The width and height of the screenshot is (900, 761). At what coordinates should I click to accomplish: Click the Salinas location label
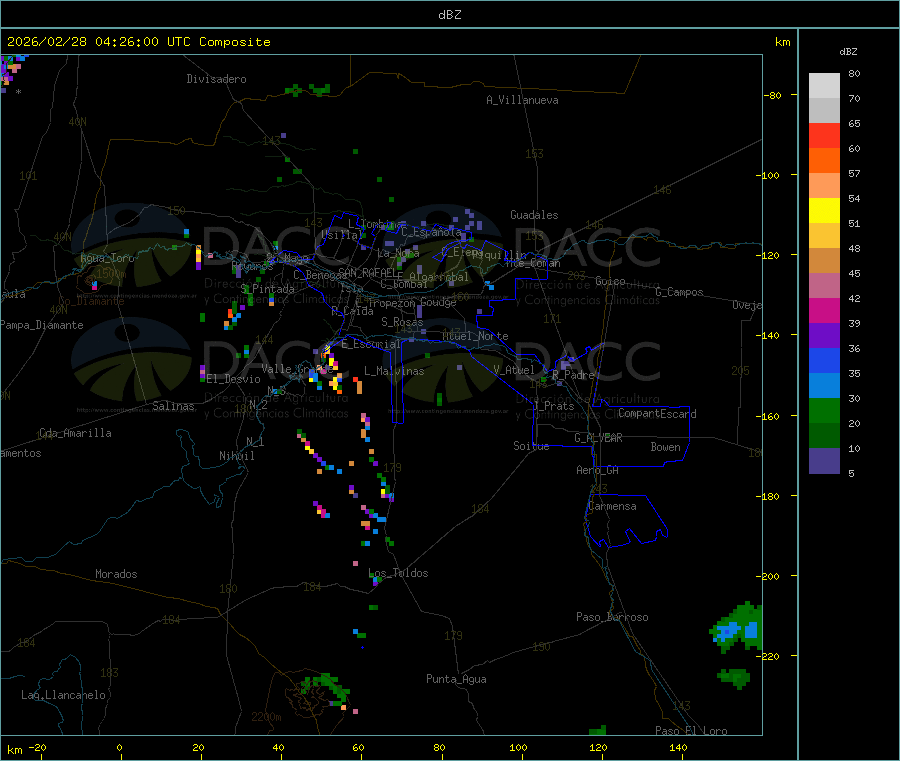point(173,406)
